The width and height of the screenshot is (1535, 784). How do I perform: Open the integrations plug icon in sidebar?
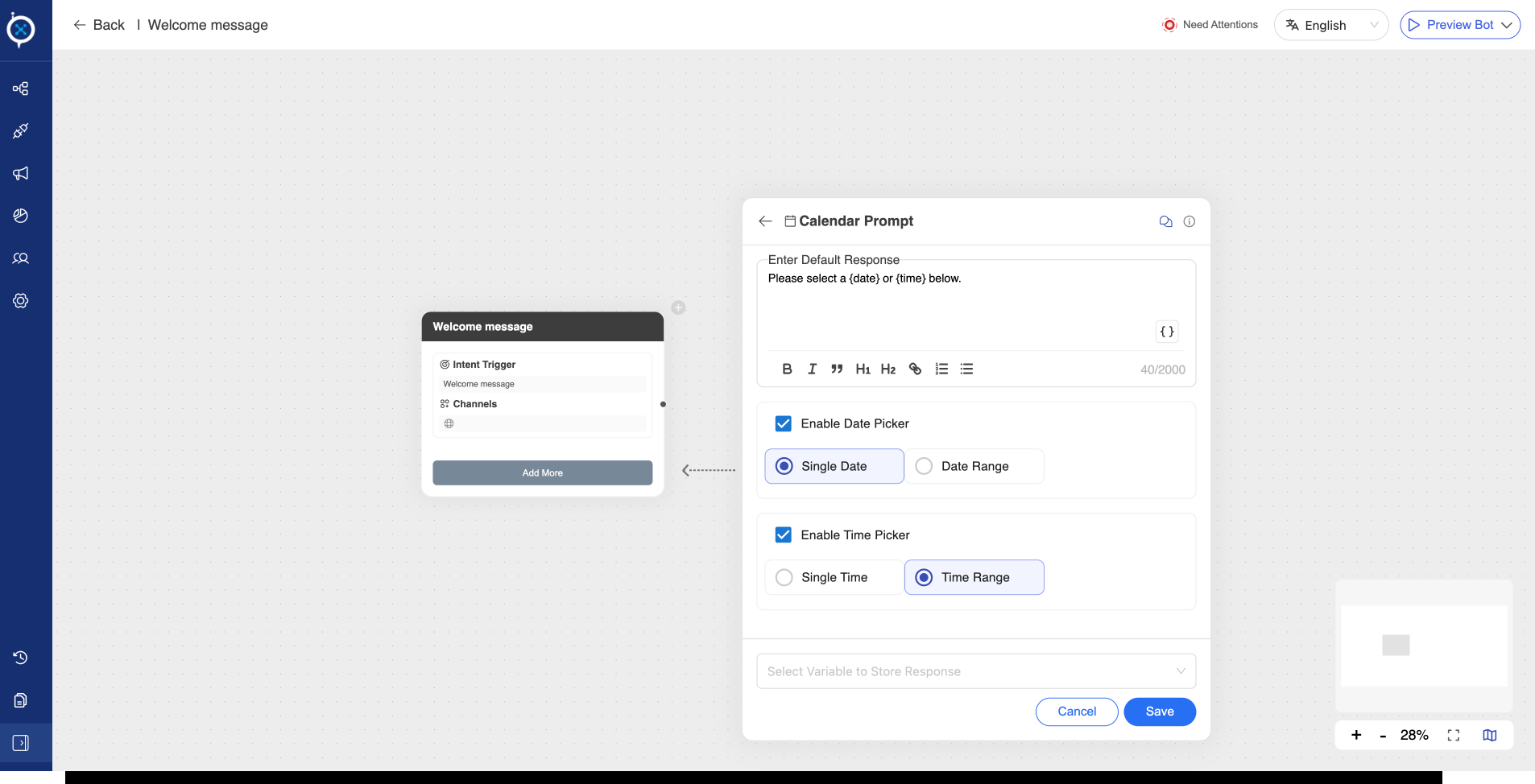click(21, 130)
